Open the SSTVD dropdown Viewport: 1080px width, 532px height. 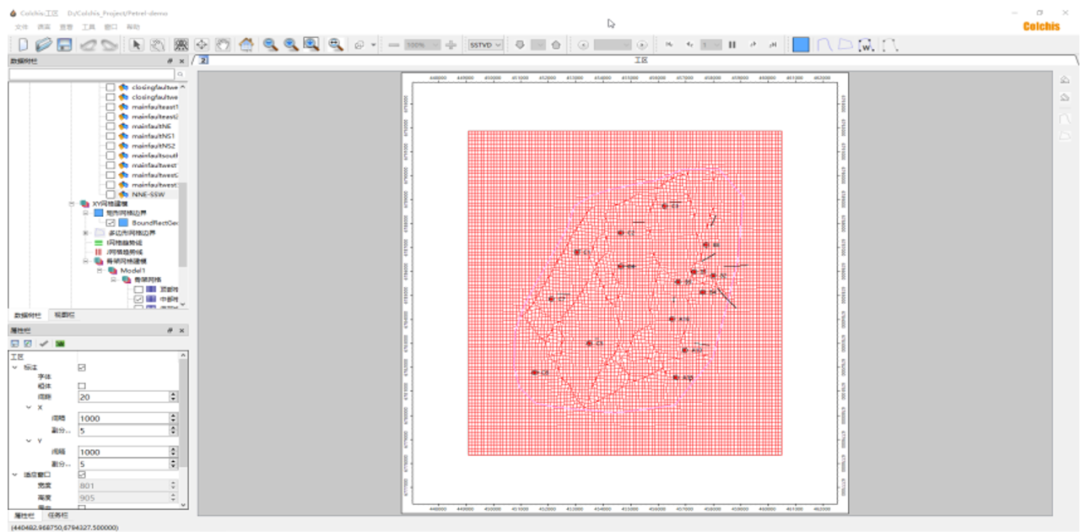485,45
